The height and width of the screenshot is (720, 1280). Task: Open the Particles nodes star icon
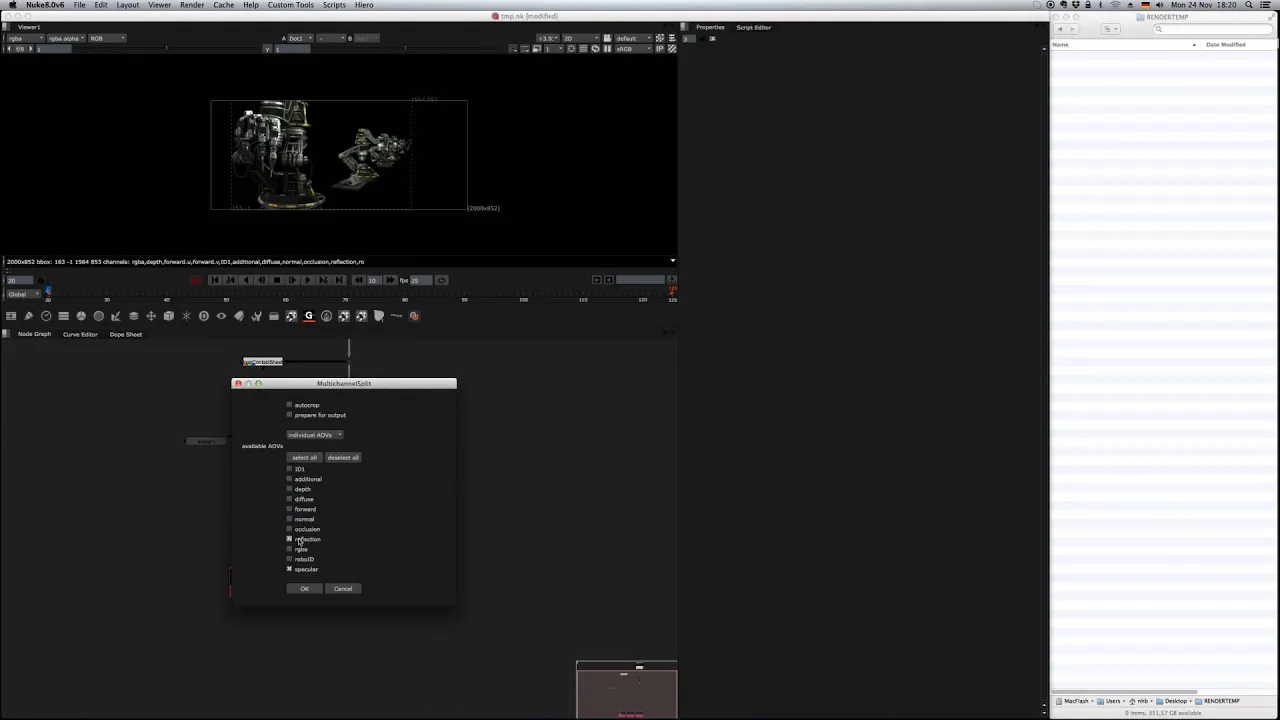click(x=186, y=316)
